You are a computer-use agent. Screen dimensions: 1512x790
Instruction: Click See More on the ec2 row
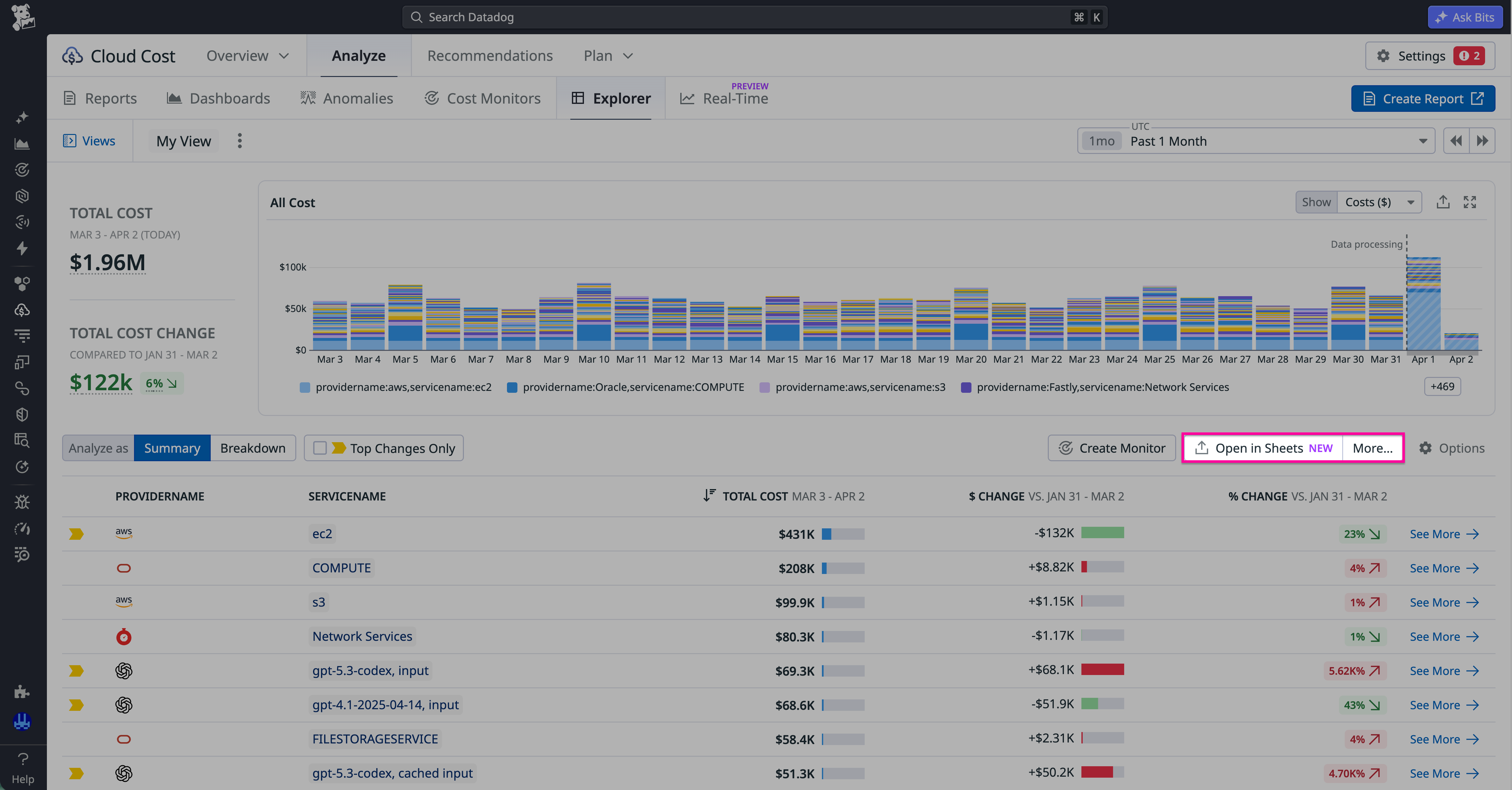(1444, 533)
